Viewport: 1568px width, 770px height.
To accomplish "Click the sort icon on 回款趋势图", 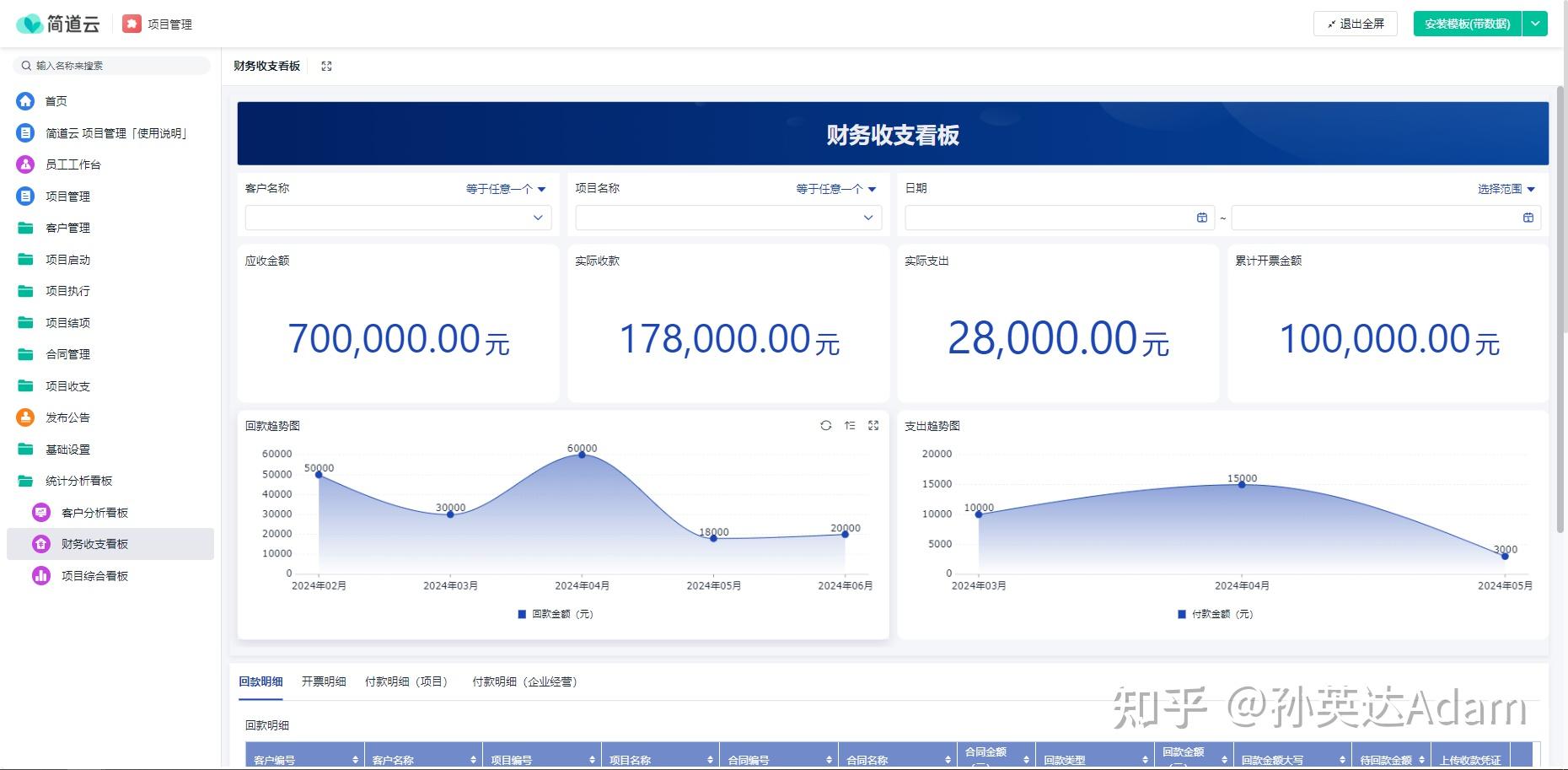I will click(x=850, y=426).
